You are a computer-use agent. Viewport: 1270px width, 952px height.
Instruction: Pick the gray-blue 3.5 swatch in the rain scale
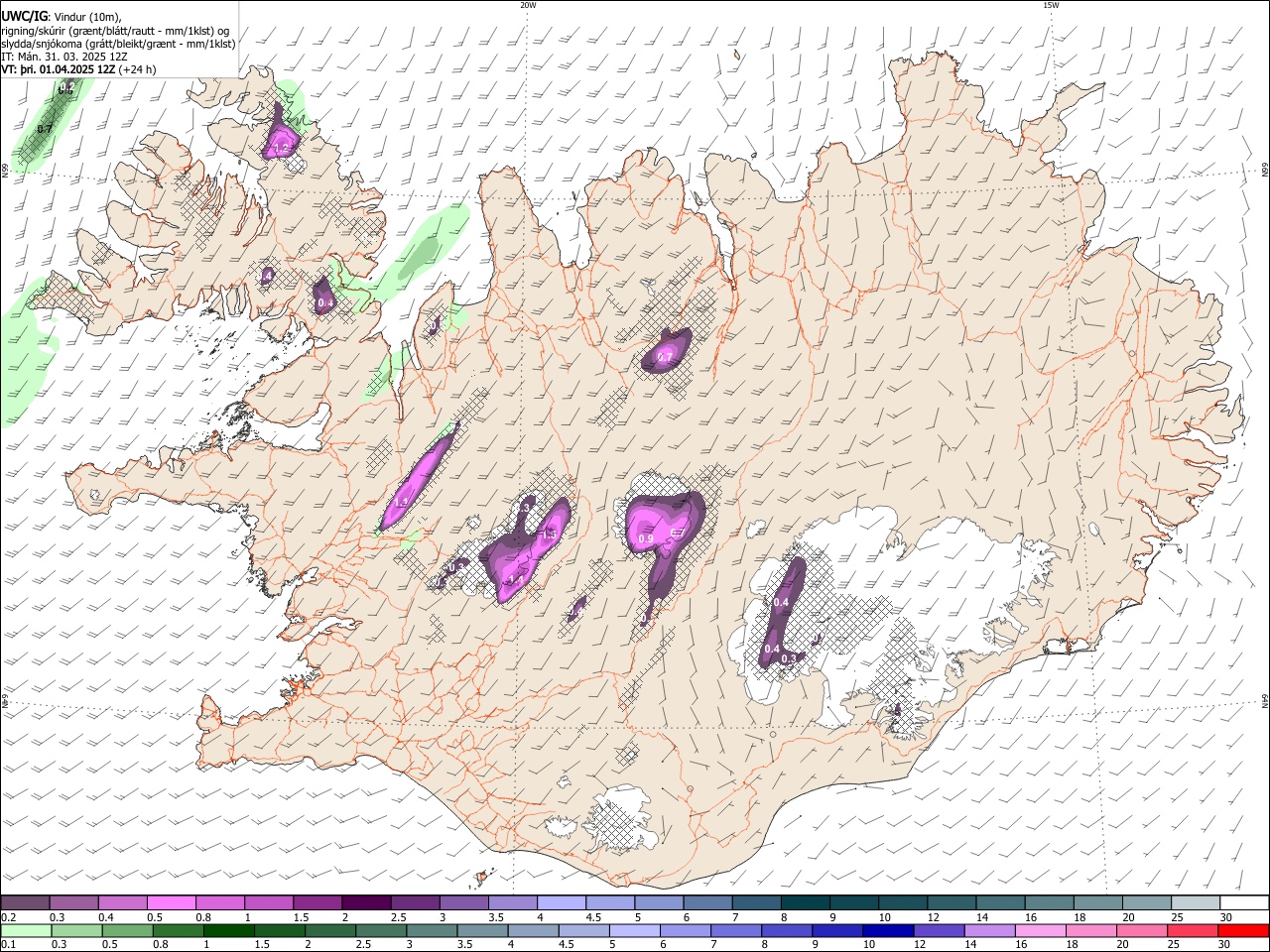point(481,930)
